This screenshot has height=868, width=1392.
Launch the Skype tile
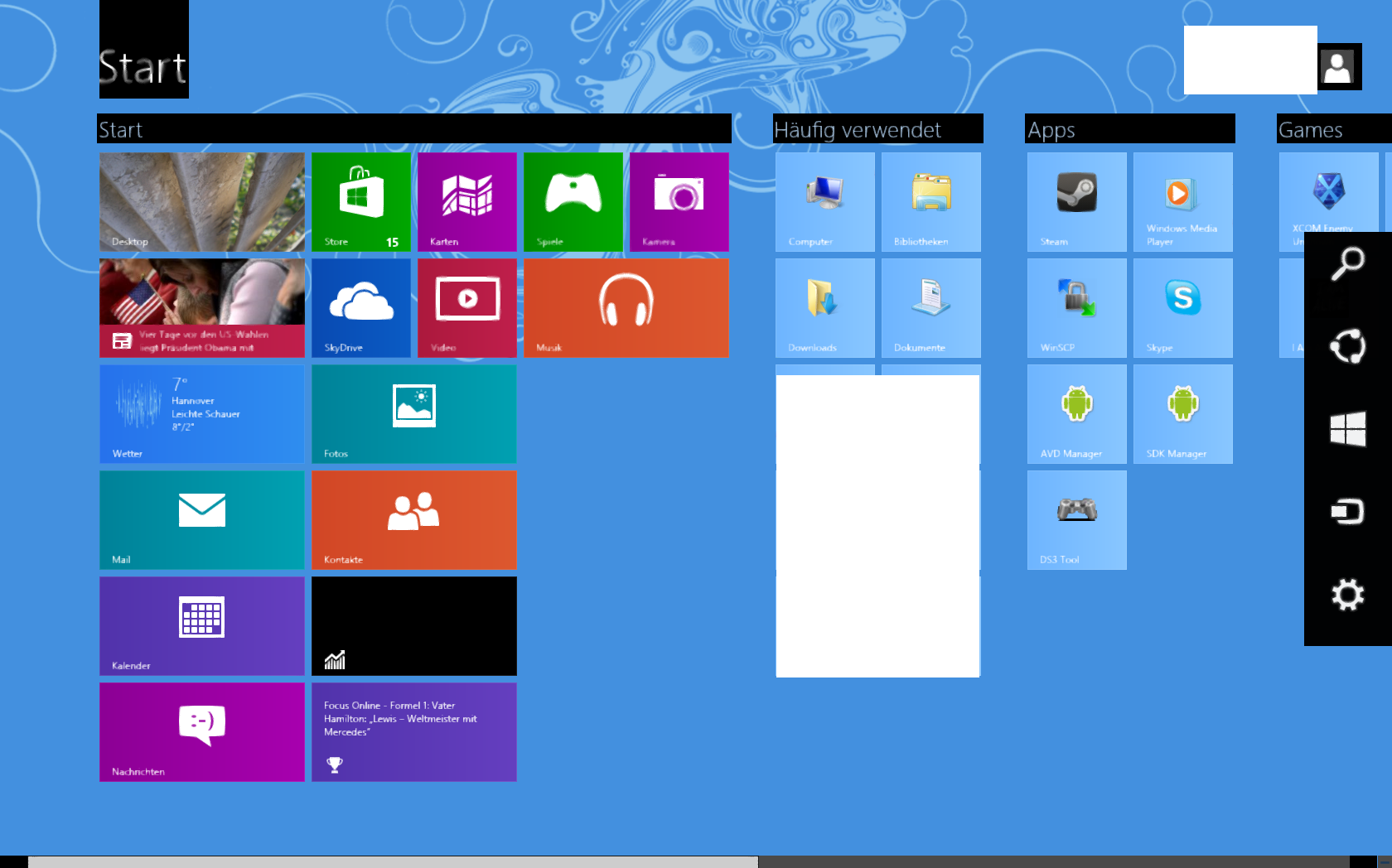pyautogui.click(x=1183, y=308)
